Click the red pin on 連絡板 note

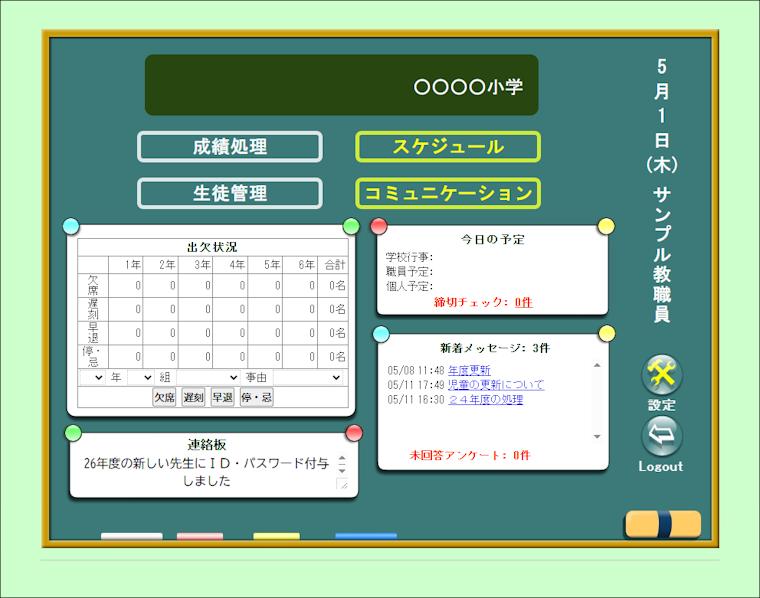(354, 432)
